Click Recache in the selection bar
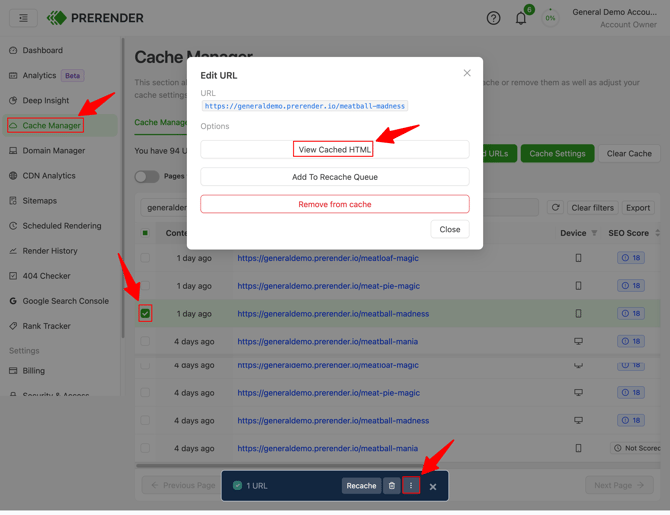Viewport: 670px width, 515px height. (361, 486)
